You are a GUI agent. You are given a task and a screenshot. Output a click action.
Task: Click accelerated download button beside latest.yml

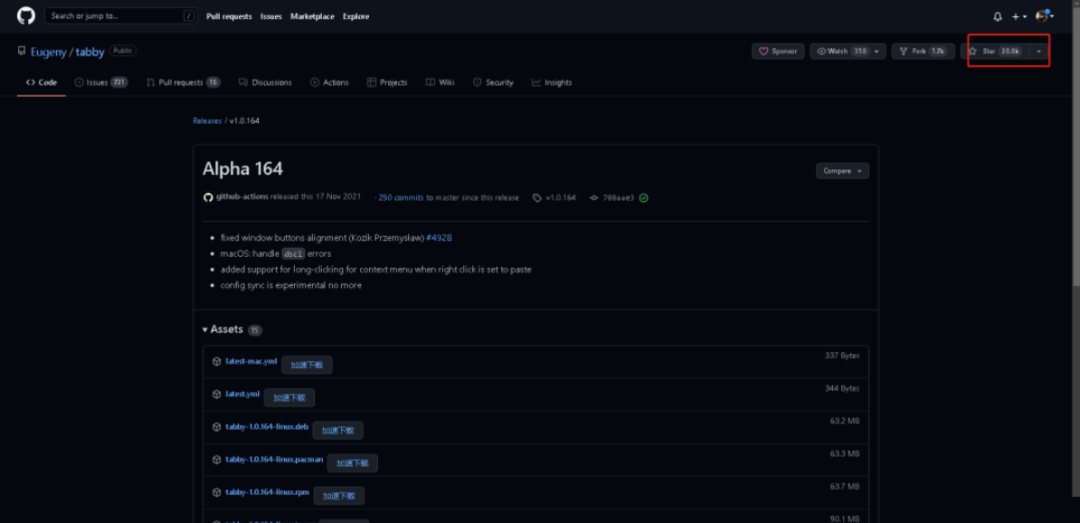click(x=289, y=398)
